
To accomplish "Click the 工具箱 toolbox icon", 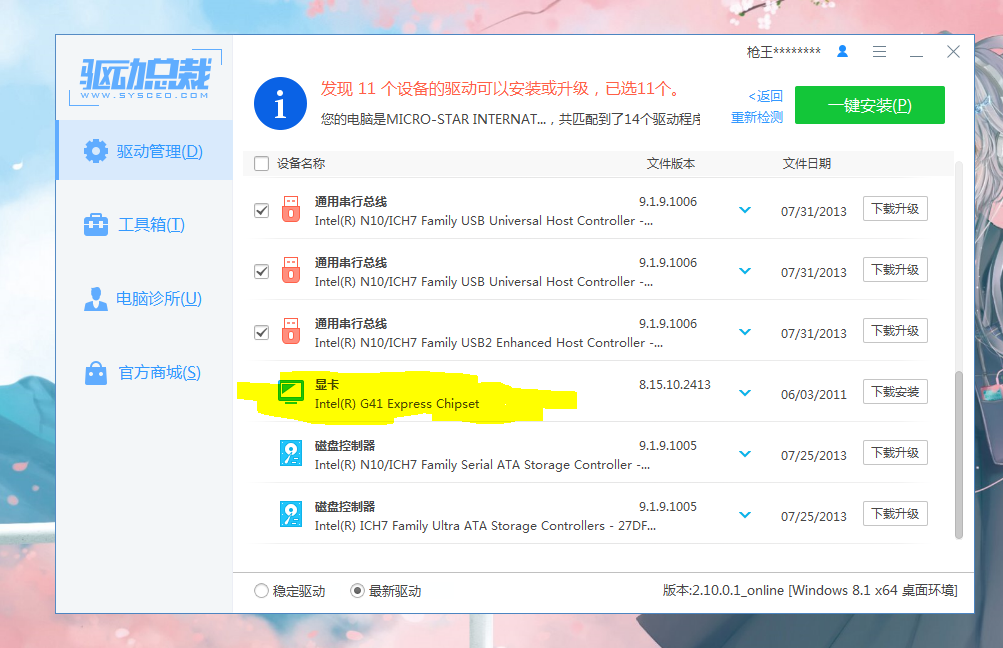I will (96, 225).
